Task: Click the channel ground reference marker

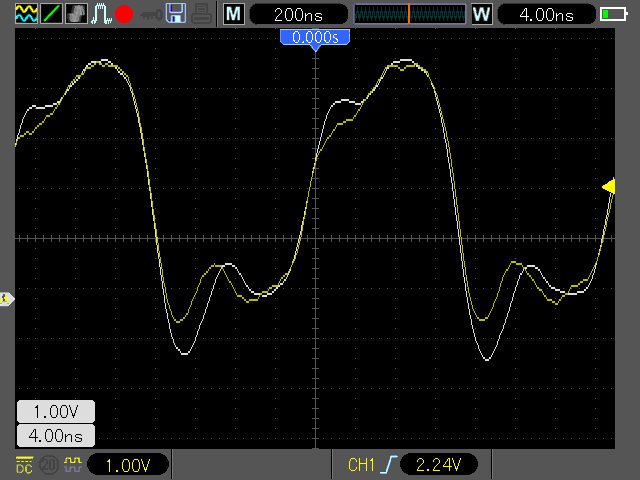Action: pyautogui.click(x=7, y=299)
